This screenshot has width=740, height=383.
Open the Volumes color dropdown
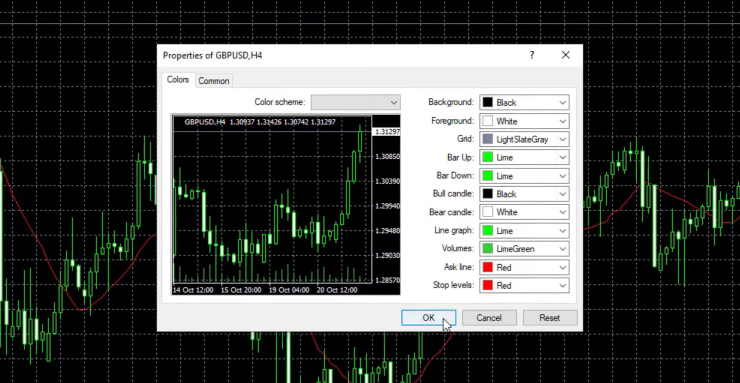tap(524, 249)
